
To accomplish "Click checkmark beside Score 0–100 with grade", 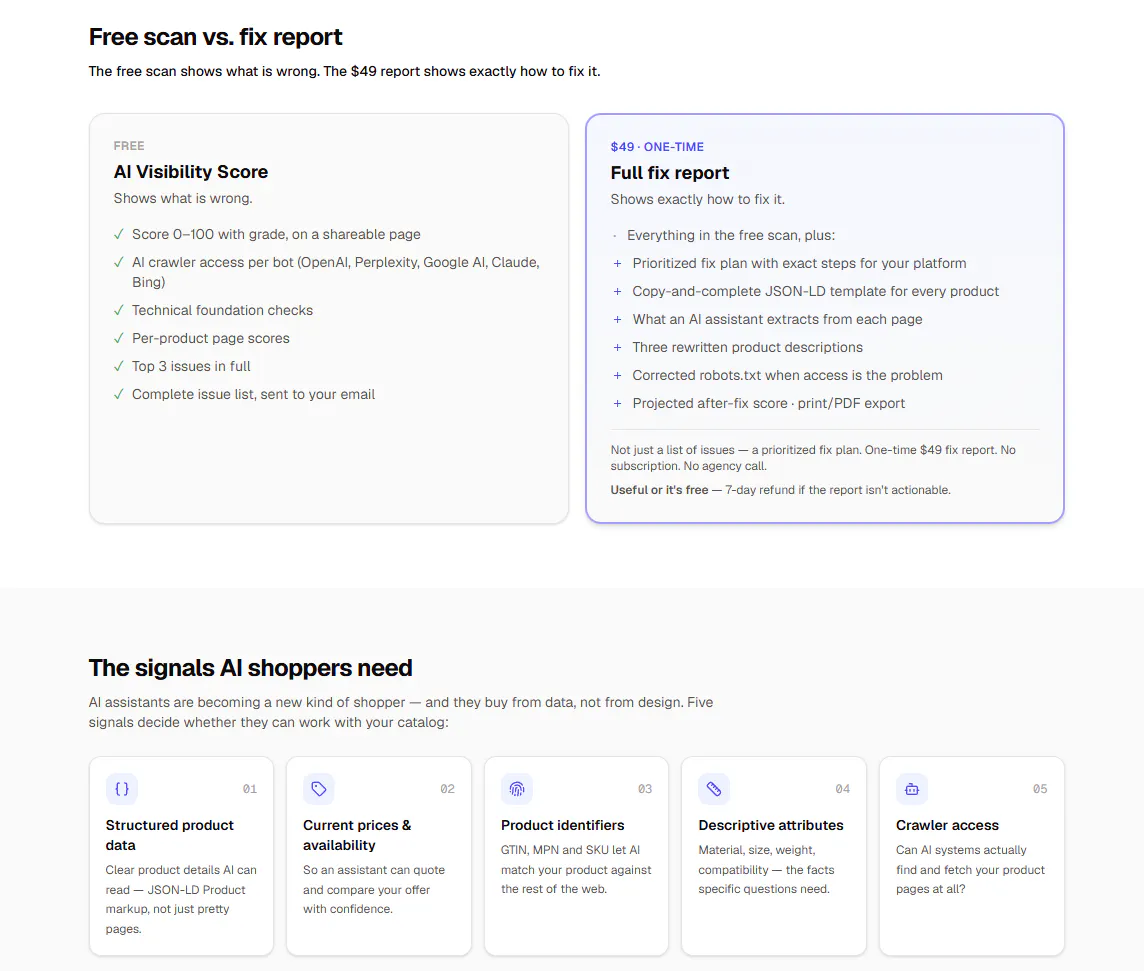I will (119, 234).
